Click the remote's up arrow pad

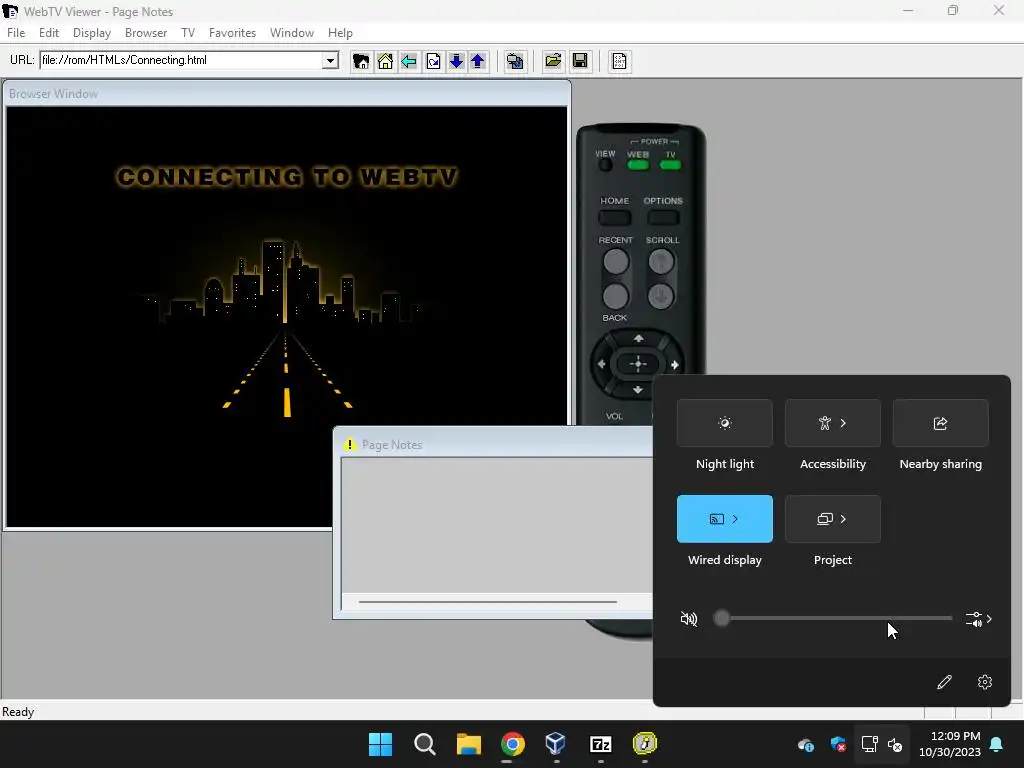(638, 338)
